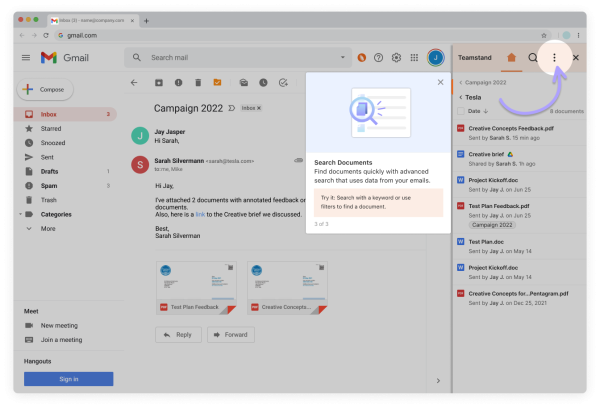The image size is (600, 408).
Task: Open Teamstand home tab icon
Action: point(511,57)
